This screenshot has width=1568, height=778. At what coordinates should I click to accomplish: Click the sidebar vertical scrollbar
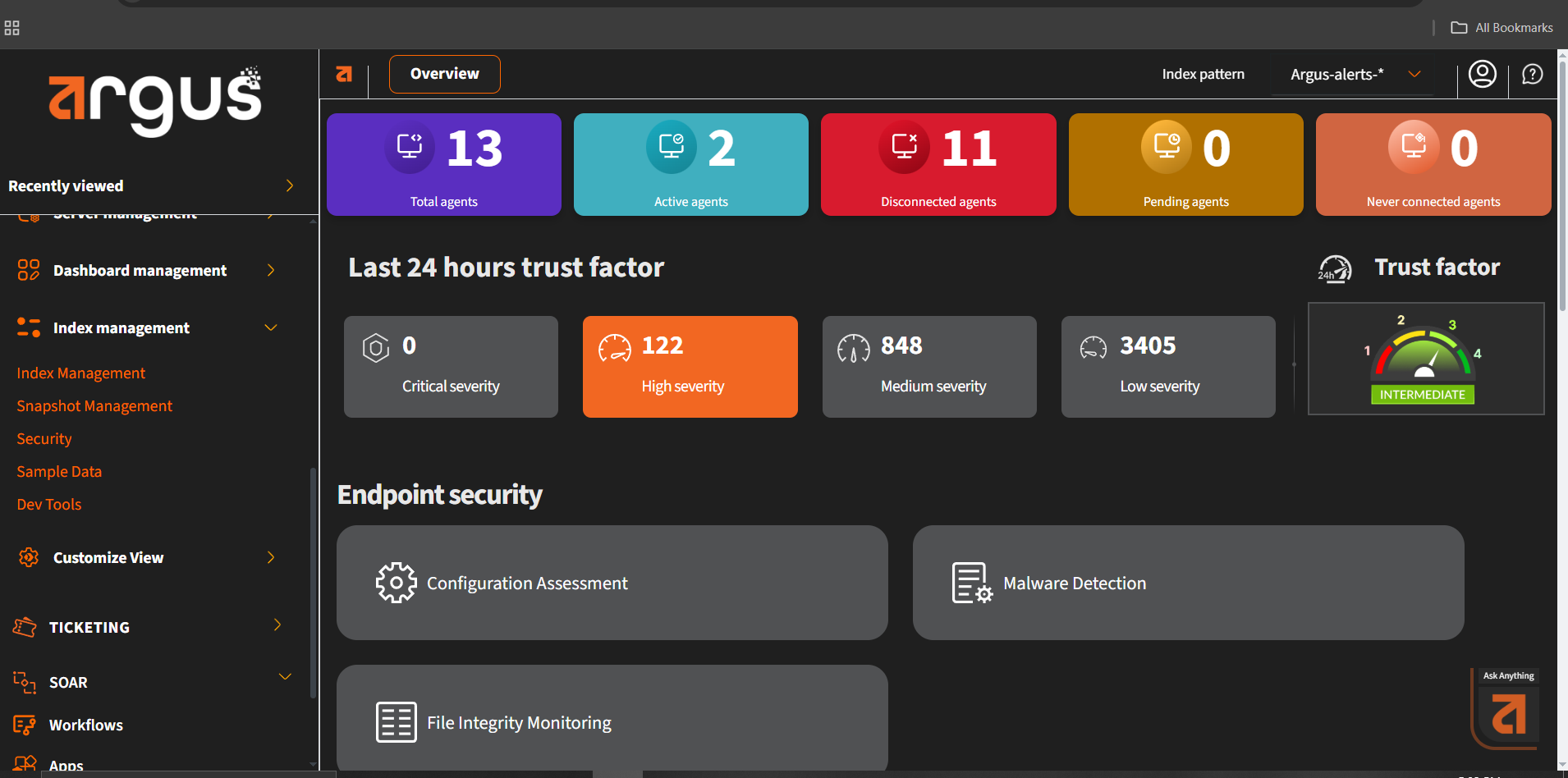click(313, 583)
